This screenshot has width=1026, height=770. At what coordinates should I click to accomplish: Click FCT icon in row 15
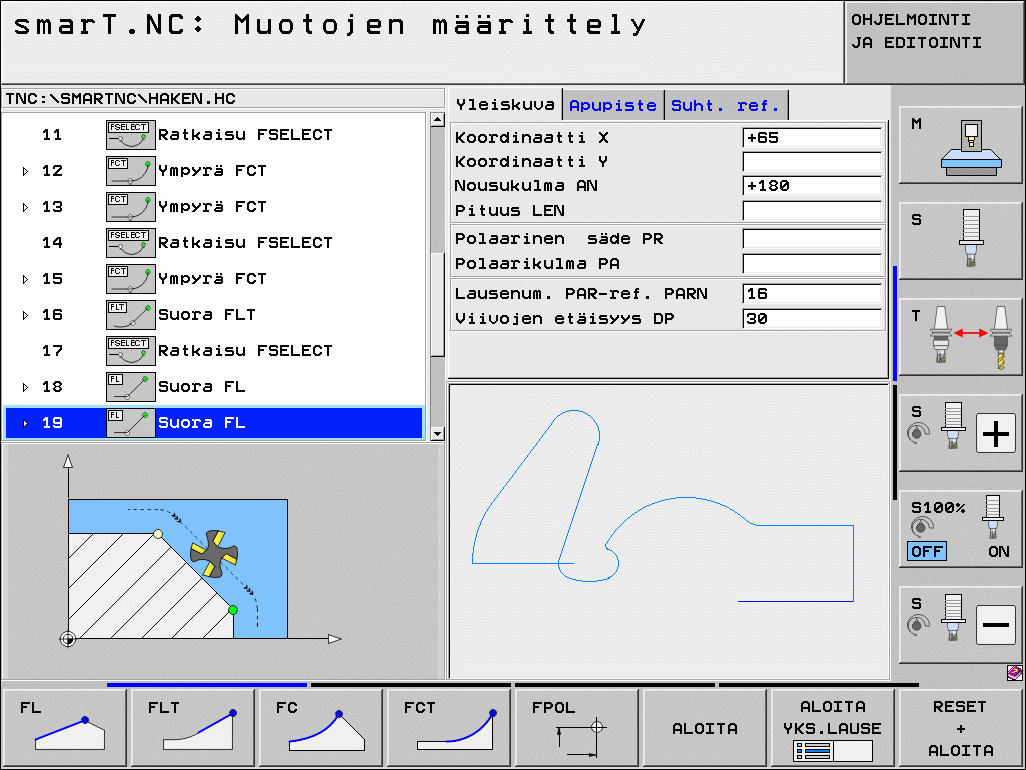131,279
